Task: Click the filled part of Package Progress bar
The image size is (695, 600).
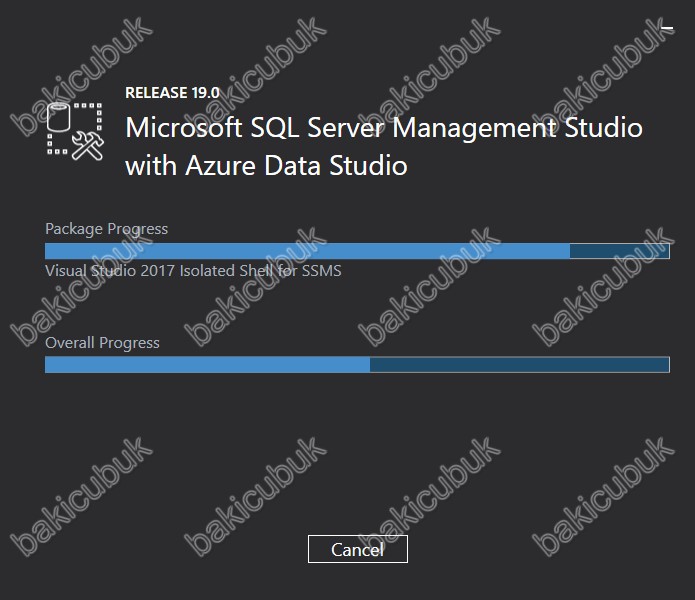Action: (x=307, y=251)
